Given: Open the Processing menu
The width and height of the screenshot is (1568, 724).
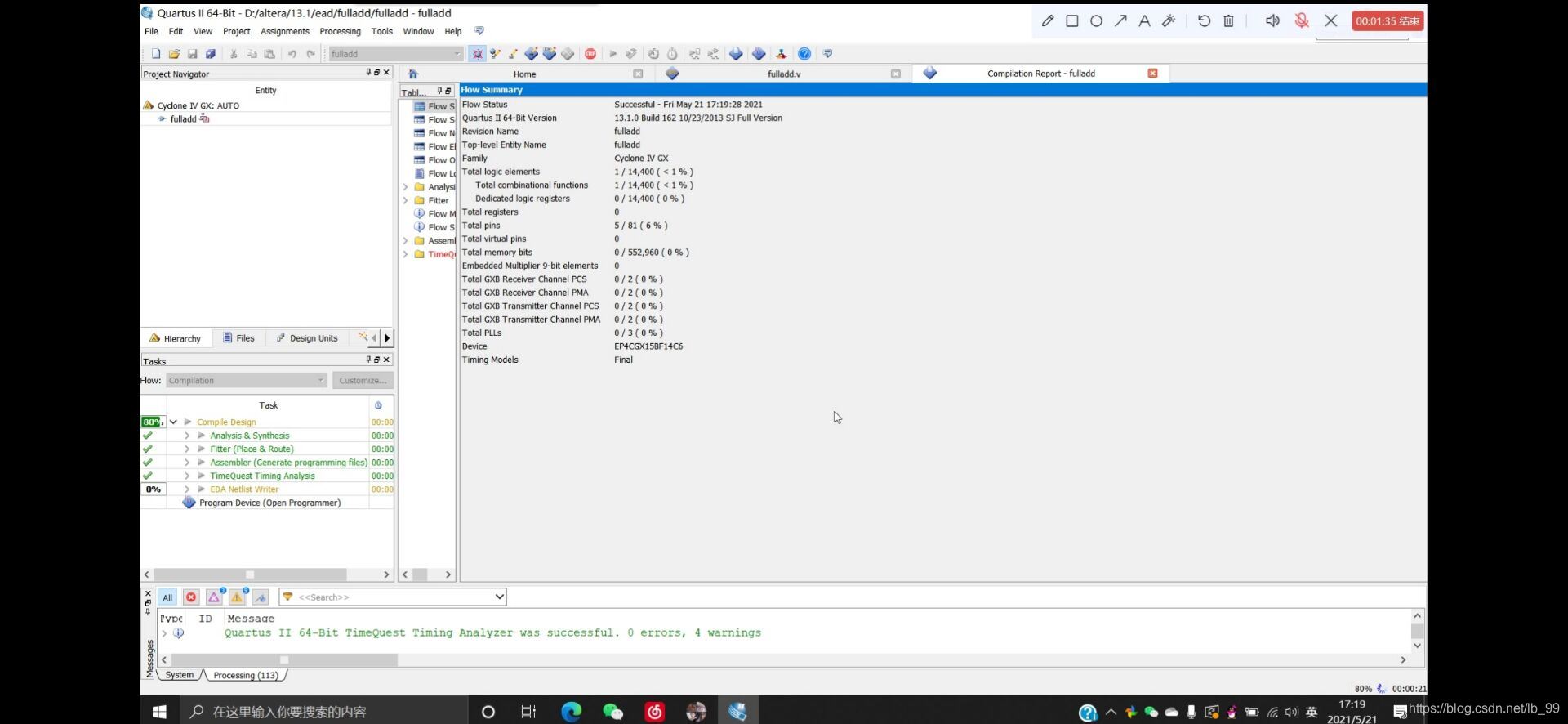Looking at the screenshot, I should coord(340,31).
